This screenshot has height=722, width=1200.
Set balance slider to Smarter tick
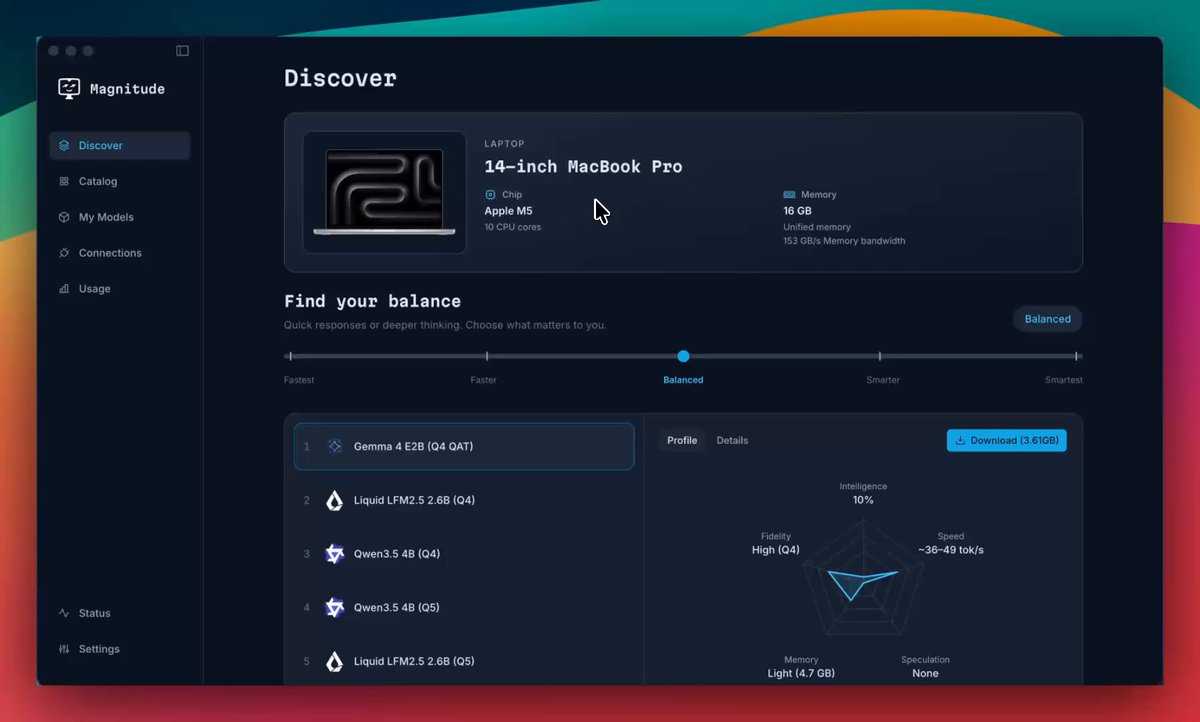880,356
